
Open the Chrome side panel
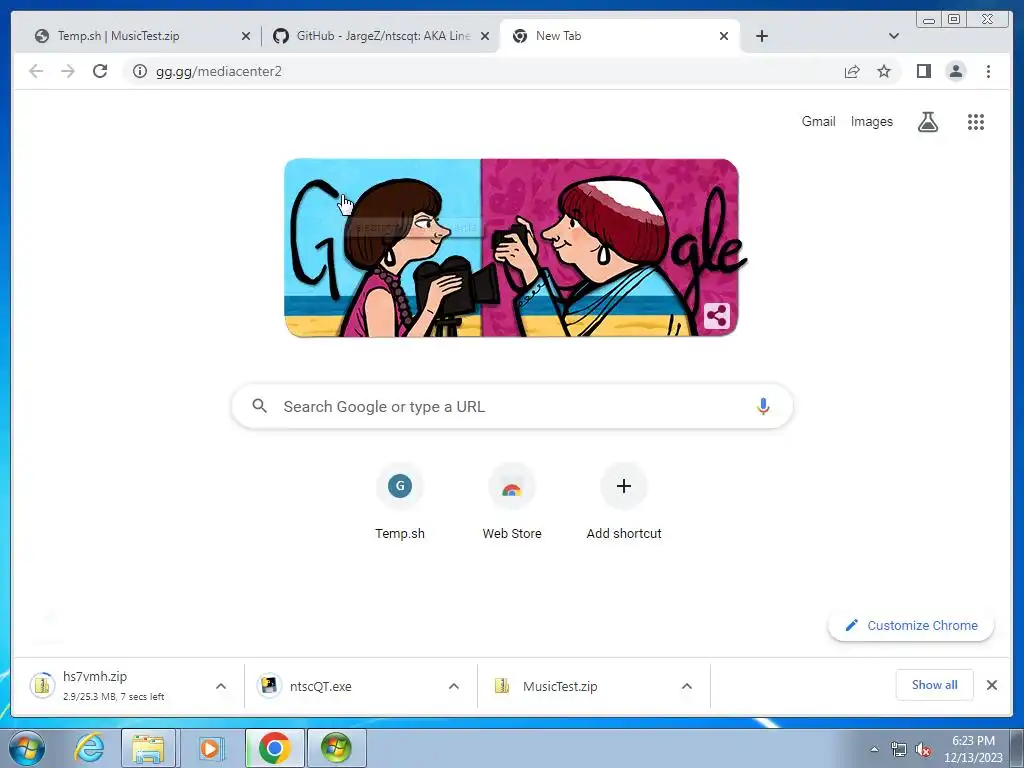point(923,71)
